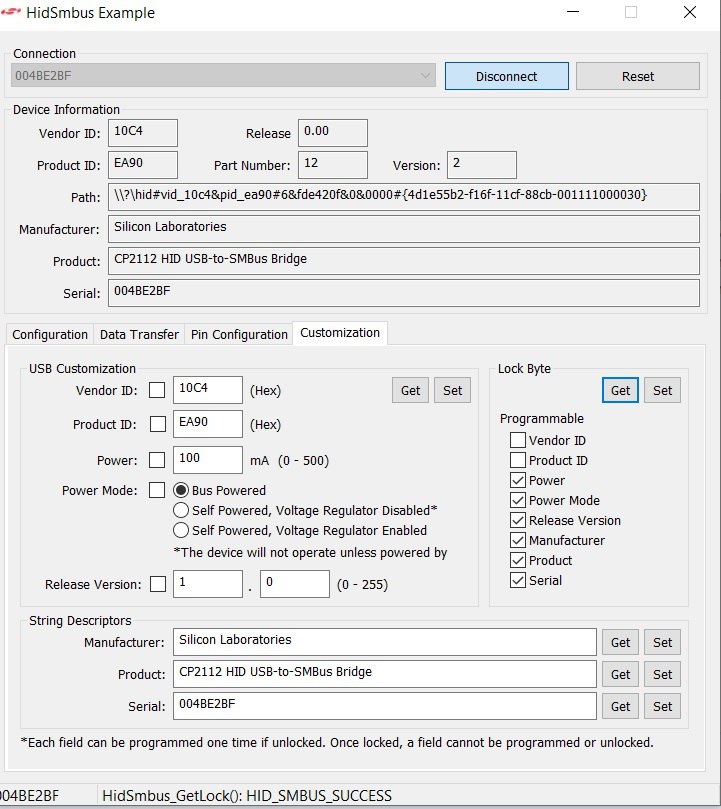Click the Product string descriptor field
Image resolution: width=721 pixels, height=809 pixels.
(x=384, y=674)
